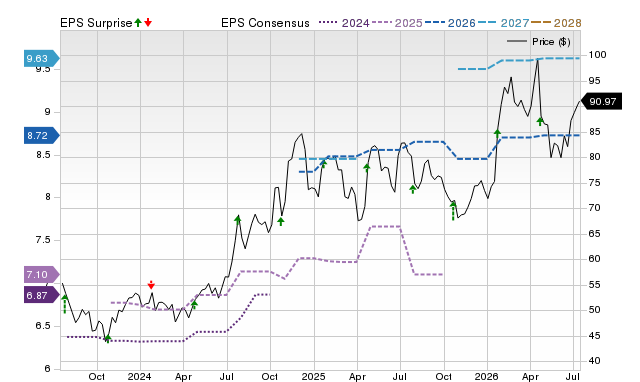Select the 9.63 consensus value badge
Image resolution: width=640 pixels, height=382 pixels.
coord(42,58)
